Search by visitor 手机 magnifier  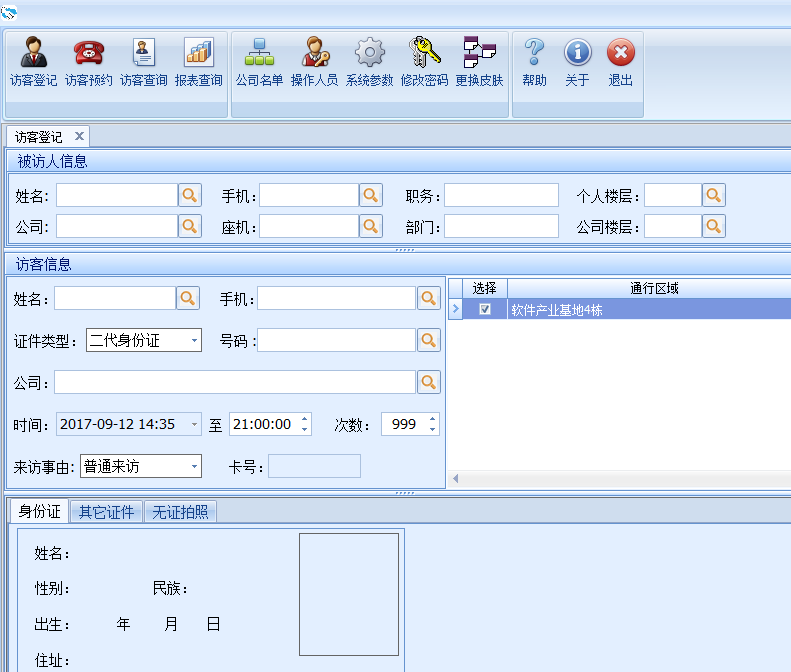click(x=429, y=298)
